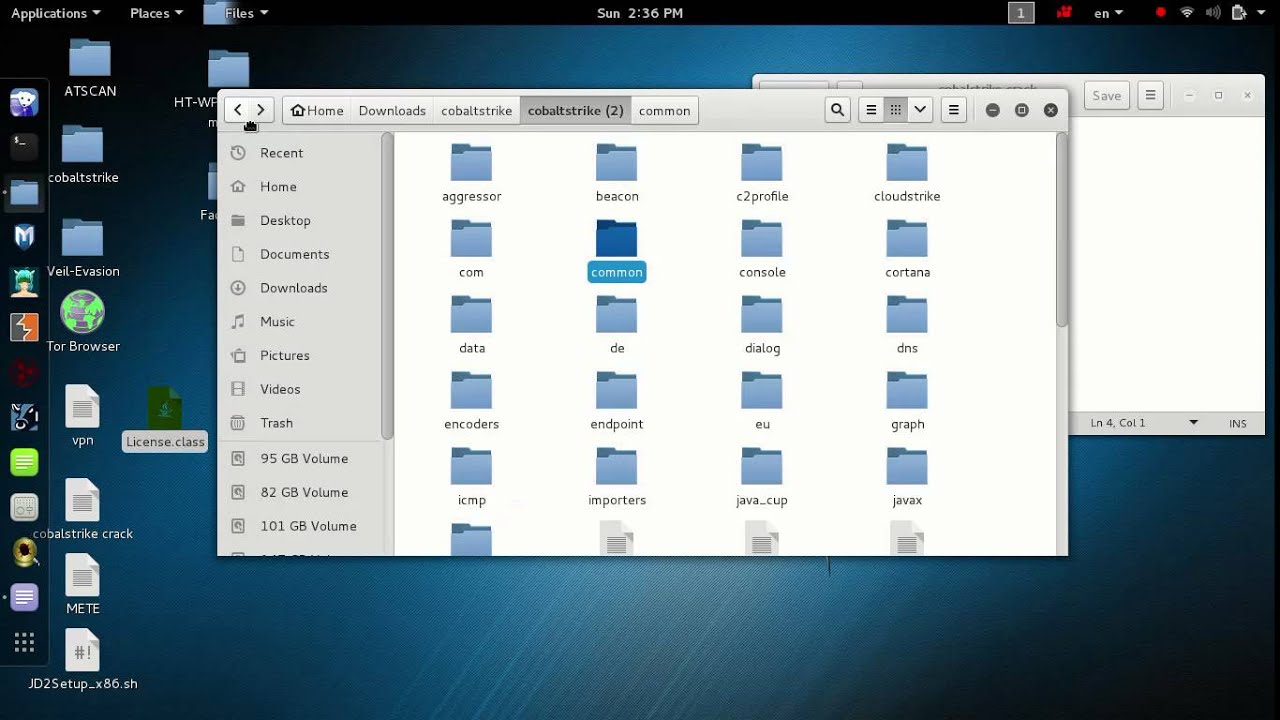Viewport: 1280px width, 720px height.
Task: Open the Files hamburger menu
Action: (954, 110)
